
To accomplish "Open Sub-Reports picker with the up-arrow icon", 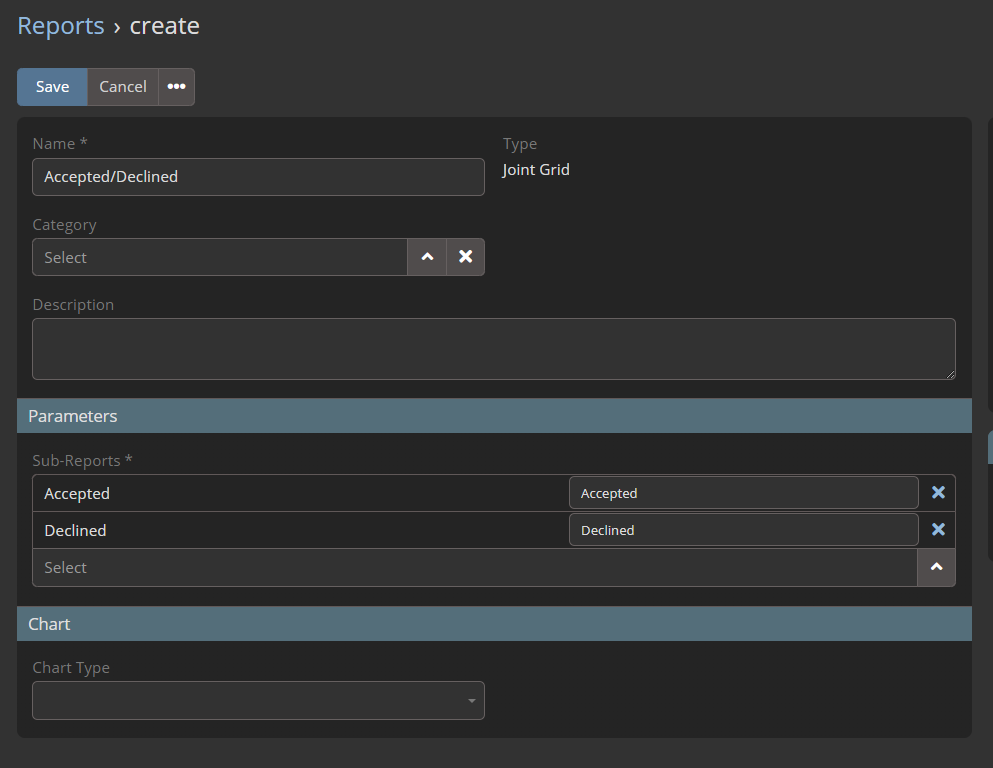I will tap(936, 567).
